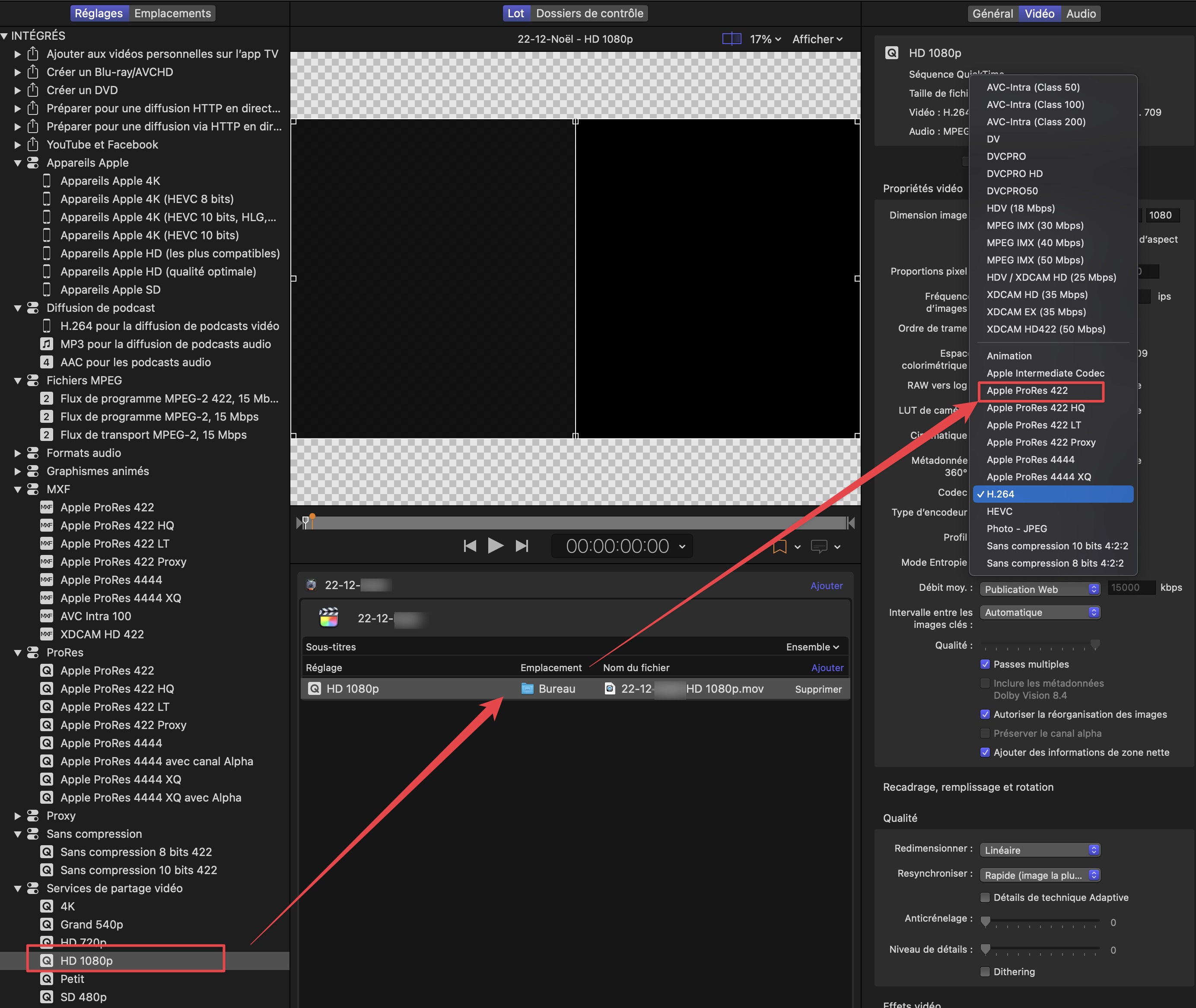Collapse the Appareils Apple group
The image size is (1196, 1008).
(x=18, y=163)
